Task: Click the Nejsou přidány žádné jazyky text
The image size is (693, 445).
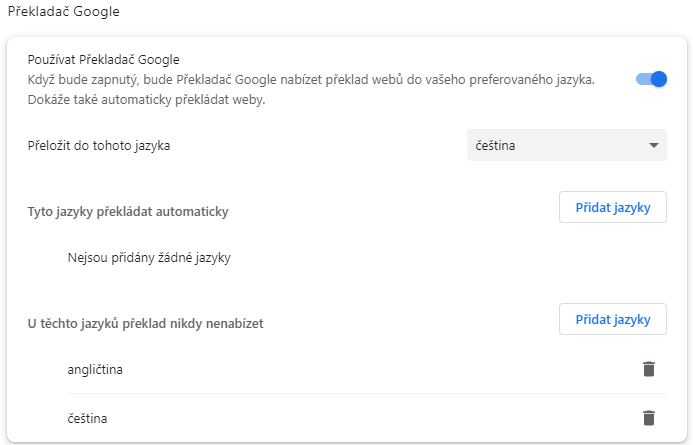Action: click(x=149, y=258)
